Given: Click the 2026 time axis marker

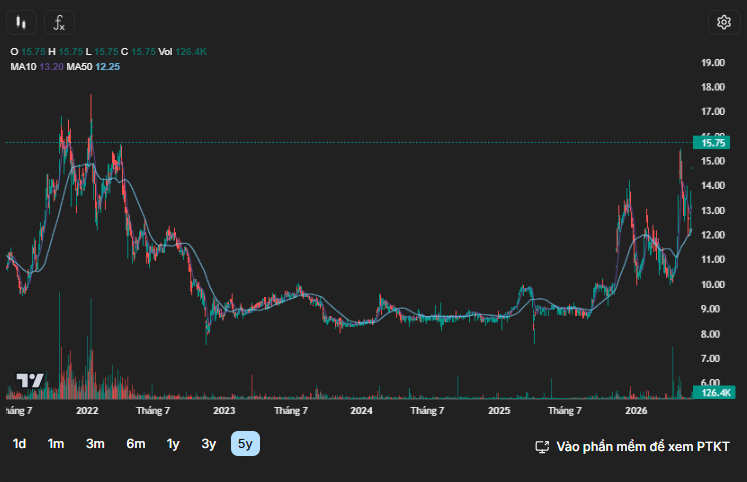Looking at the screenshot, I should [636, 411].
